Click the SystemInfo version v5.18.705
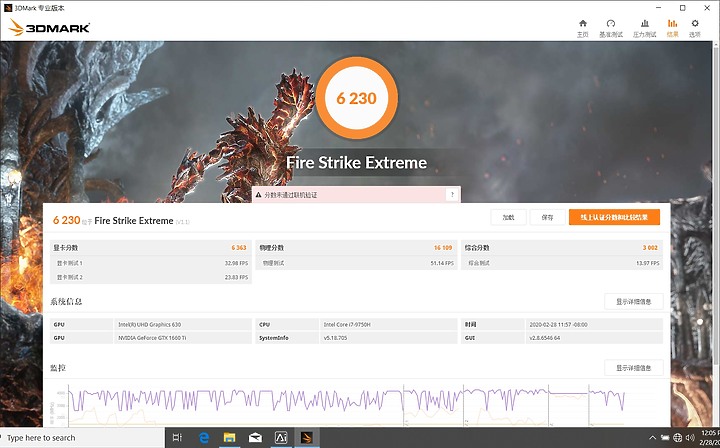Viewport: 720px width, 448px height. point(335,338)
